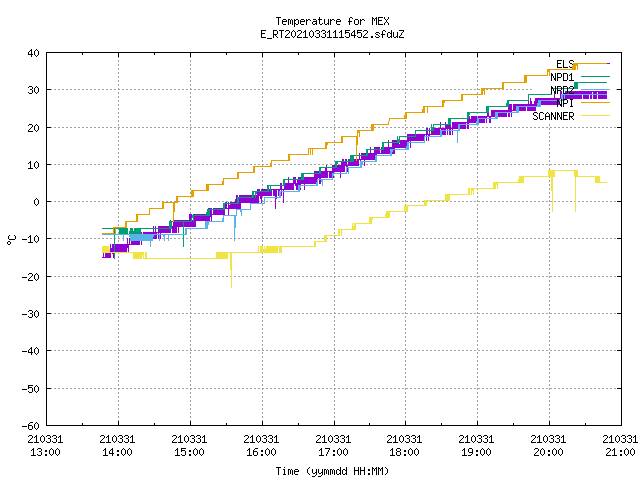640x480 pixels.
Task: Click the chart title 'Temperature for MEX'
Action: tap(332, 21)
